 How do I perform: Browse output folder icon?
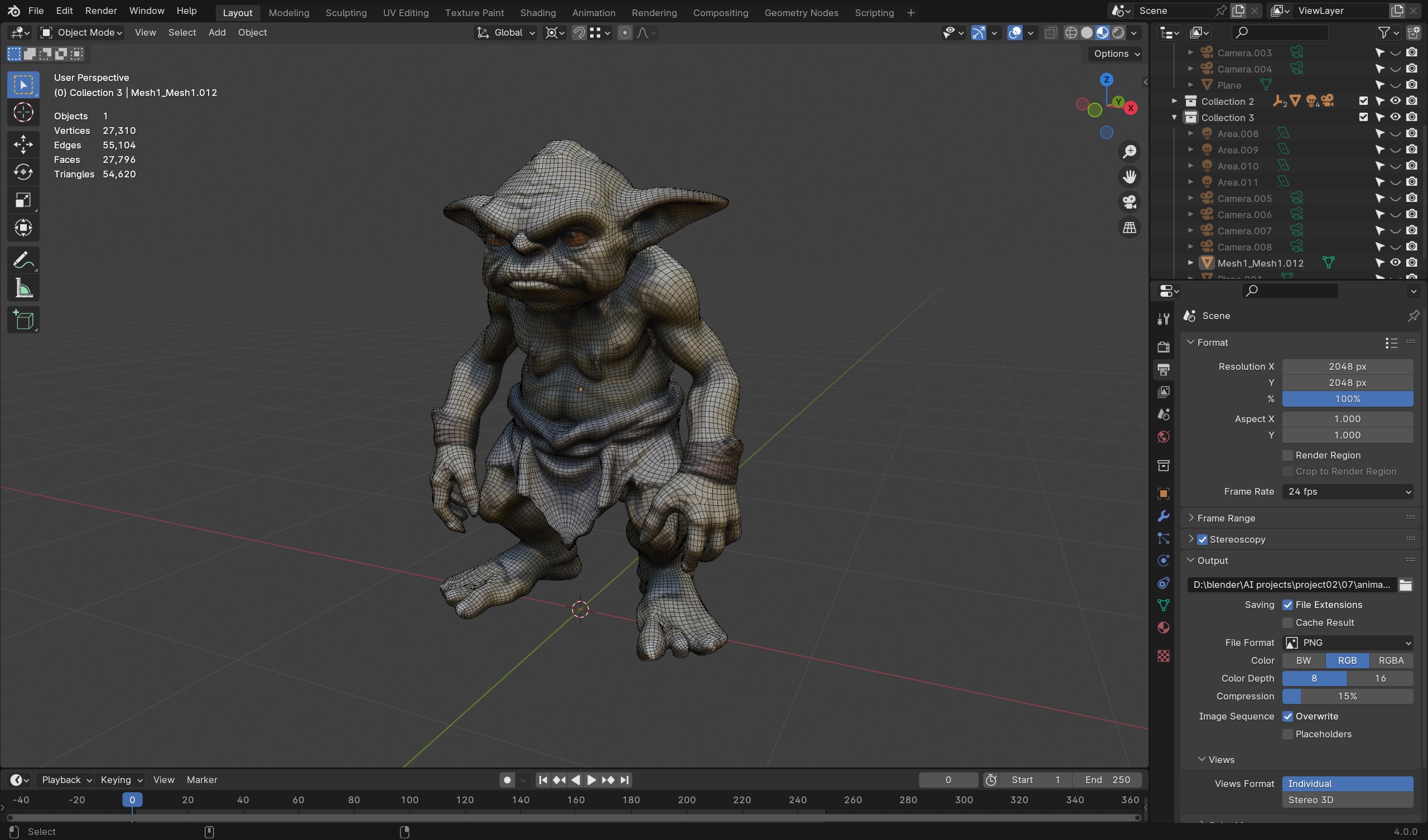coord(1405,585)
